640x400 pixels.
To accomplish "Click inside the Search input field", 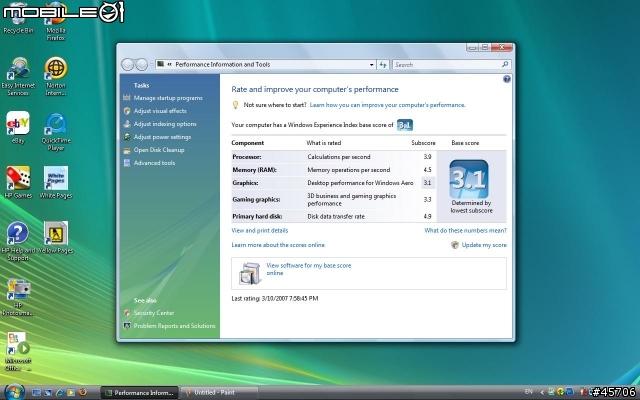I will pyautogui.click(x=447, y=64).
